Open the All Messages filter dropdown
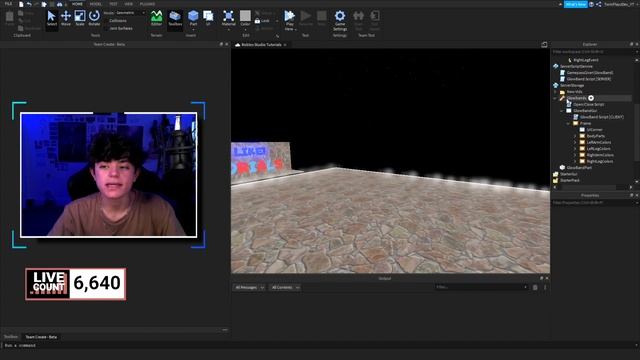Screen dimensions: 640x360 click(249, 287)
